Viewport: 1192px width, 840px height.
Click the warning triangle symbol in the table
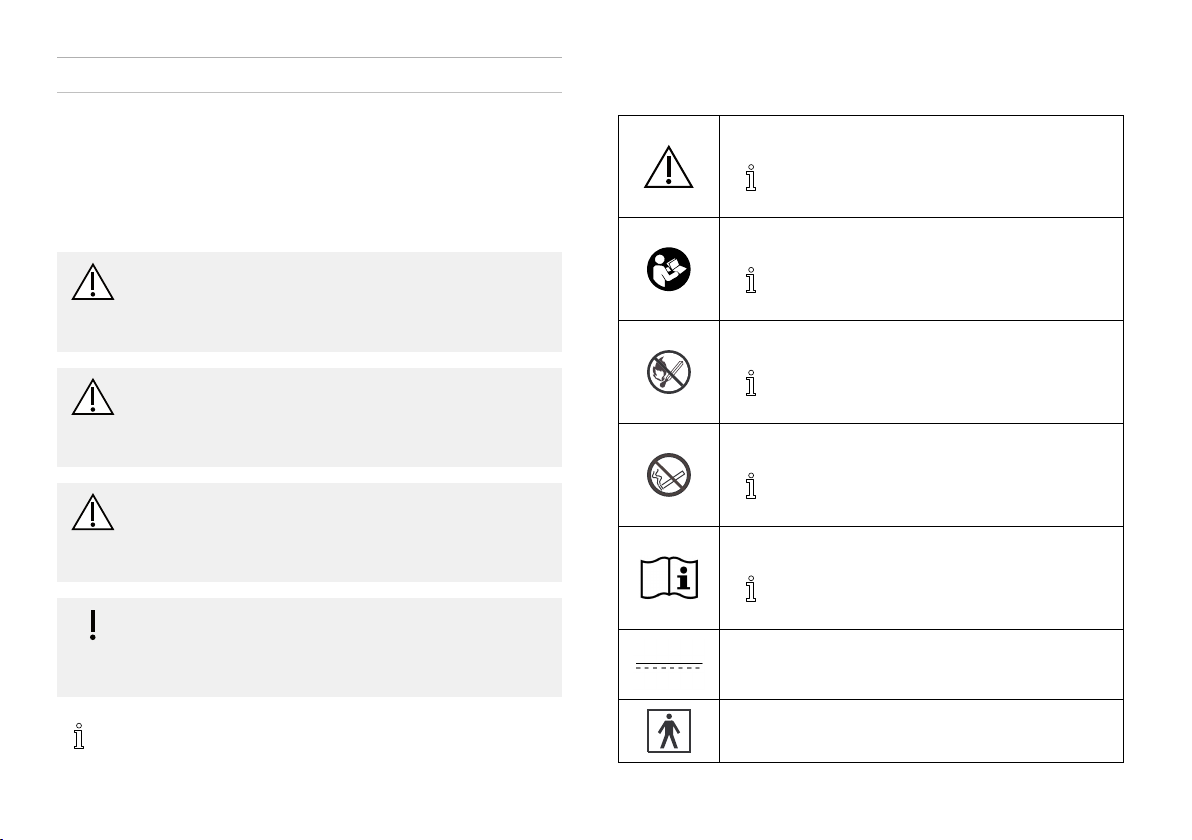click(x=669, y=167)
